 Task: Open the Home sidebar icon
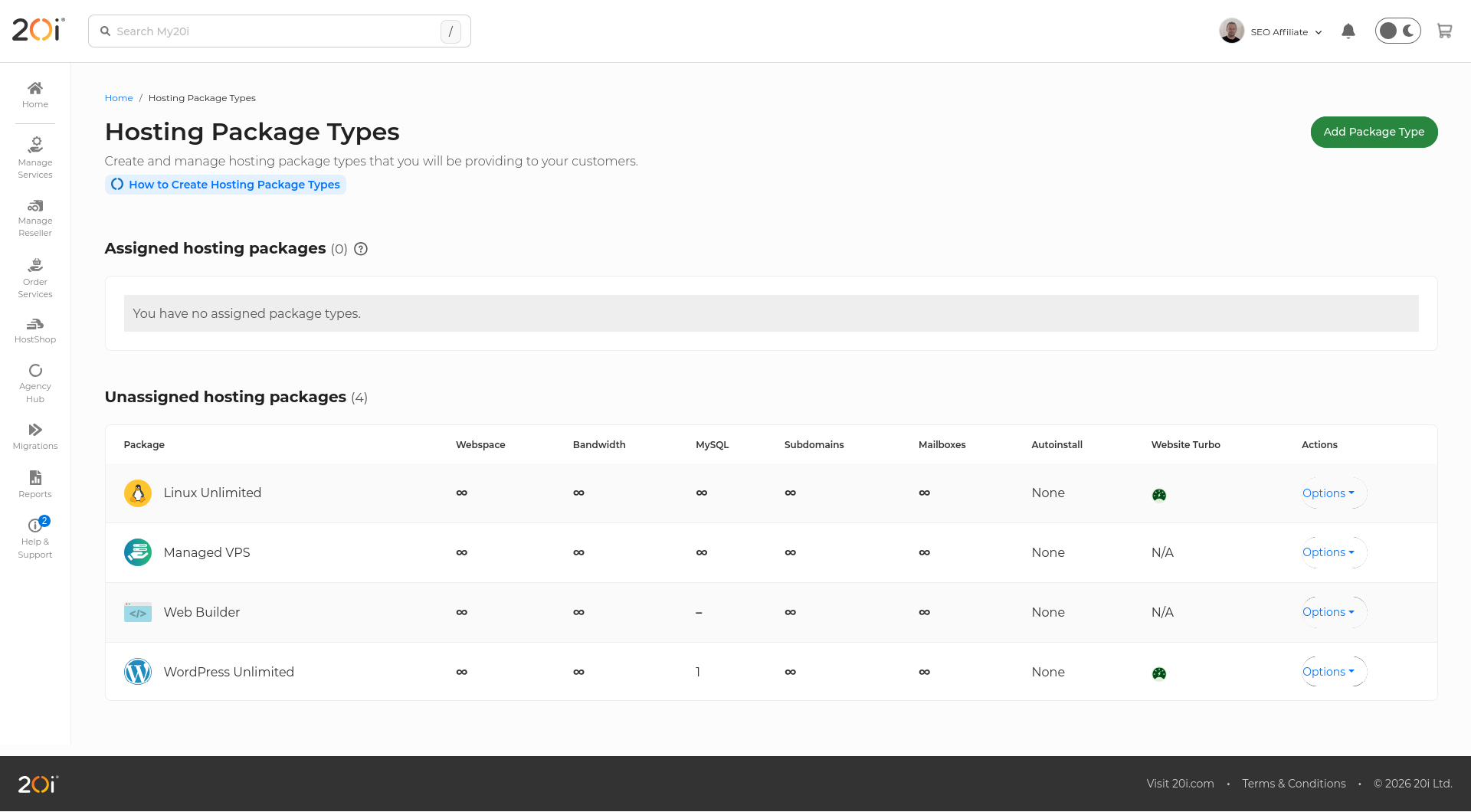pos(35,95)
